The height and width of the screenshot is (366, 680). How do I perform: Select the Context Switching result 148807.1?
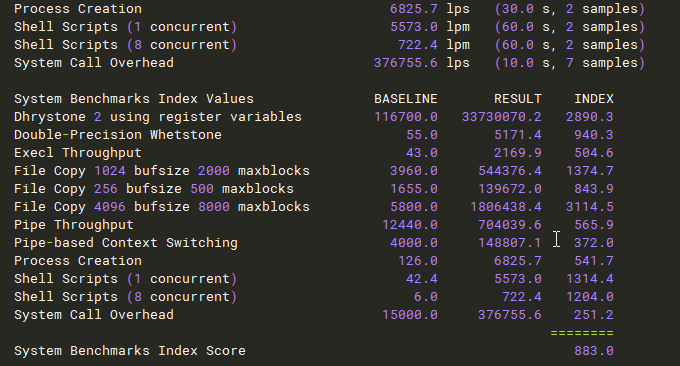click(510, 243)
